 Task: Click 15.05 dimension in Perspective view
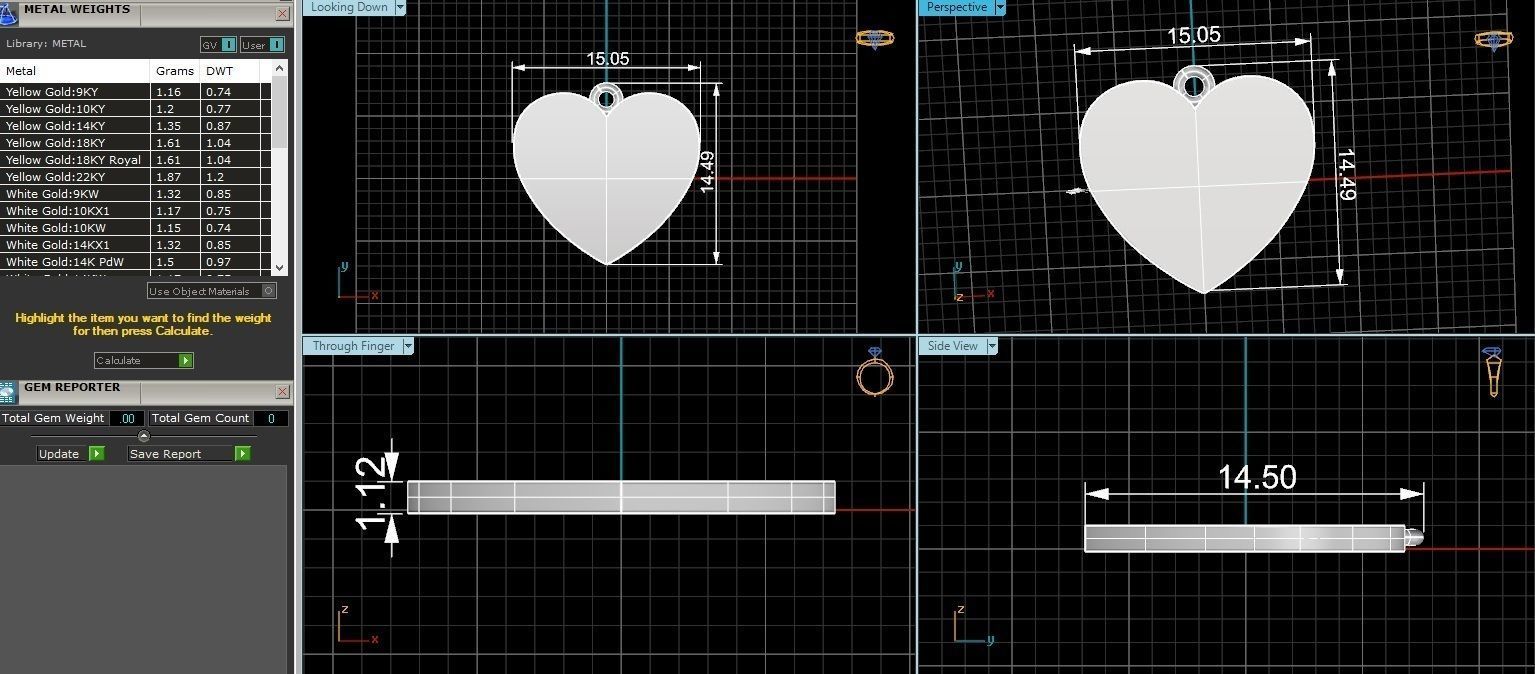(x=1194, y=35)
